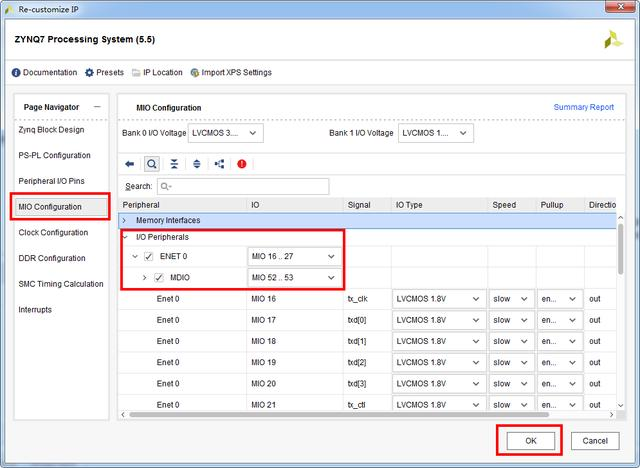The height and width of the screenshot is (468, 640).
Task: Click the scroll right arrow of table
Action: coord(611,415)
